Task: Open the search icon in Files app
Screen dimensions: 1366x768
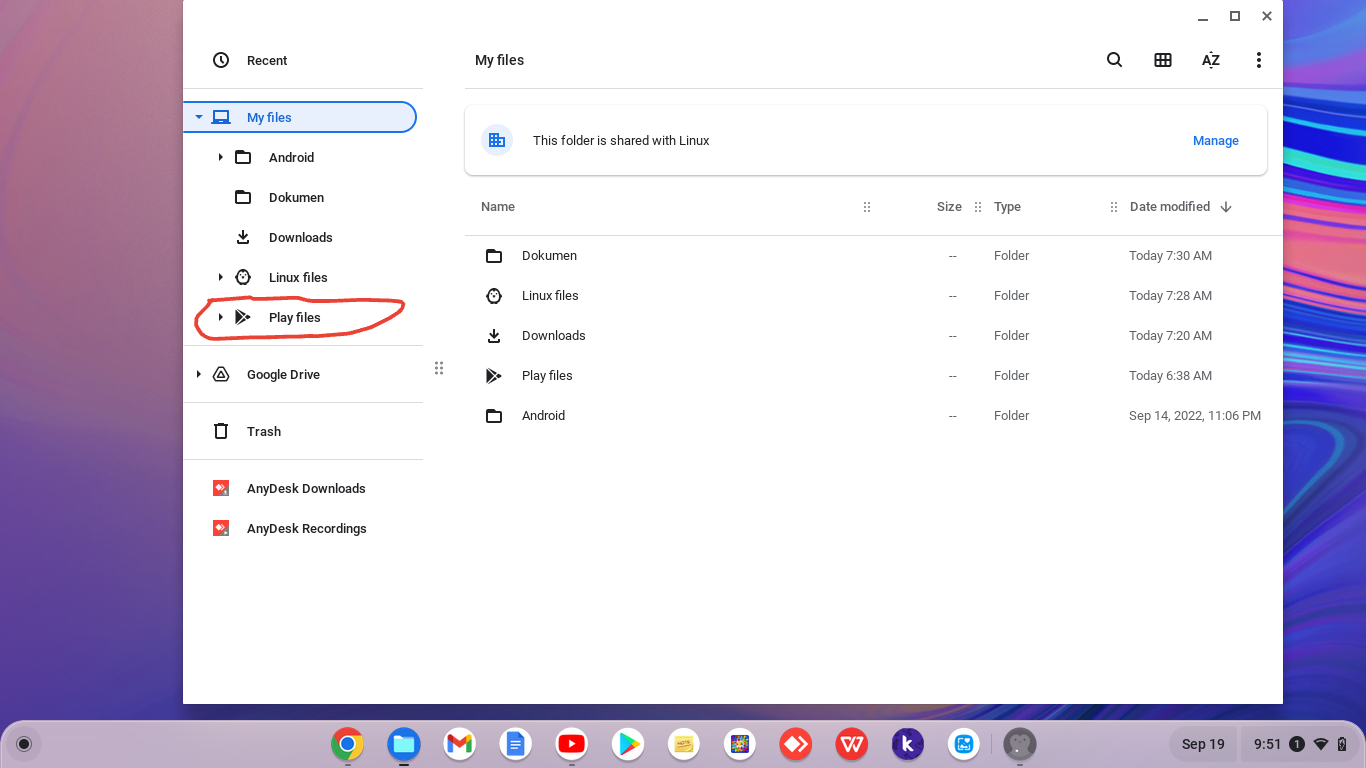Action: [x=1114, y=60]
